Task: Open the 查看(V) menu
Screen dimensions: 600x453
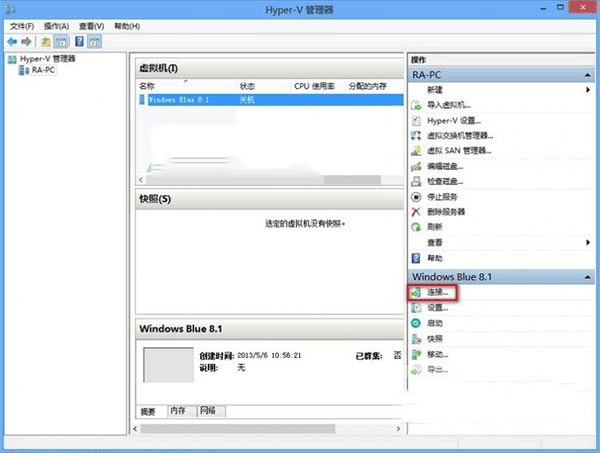Action: click(x=91, y=26)
